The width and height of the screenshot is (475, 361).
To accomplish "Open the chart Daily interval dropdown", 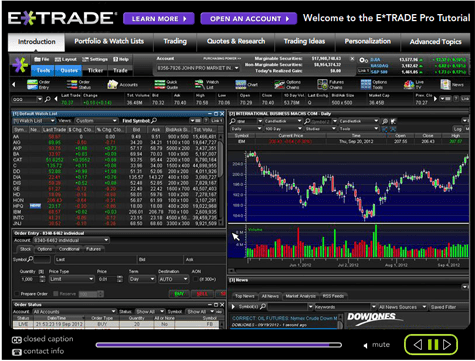I will point(246,129).
